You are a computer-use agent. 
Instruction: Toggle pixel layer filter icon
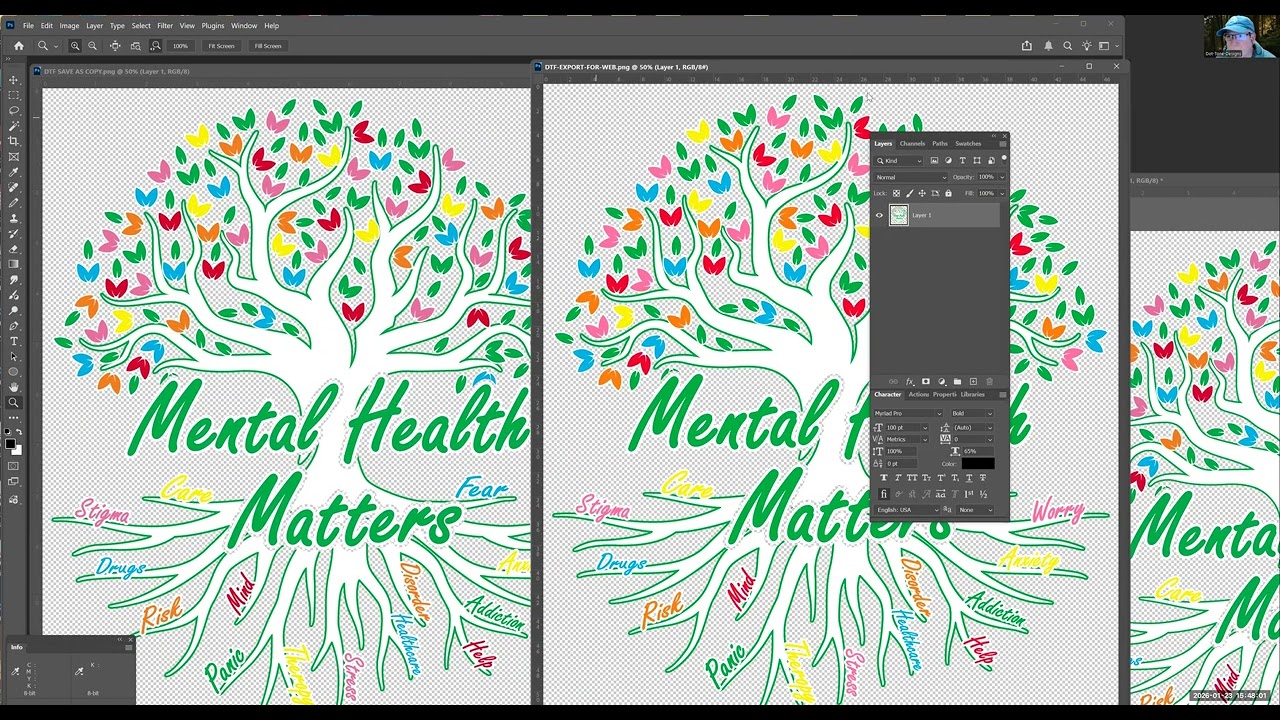point(935,161)
